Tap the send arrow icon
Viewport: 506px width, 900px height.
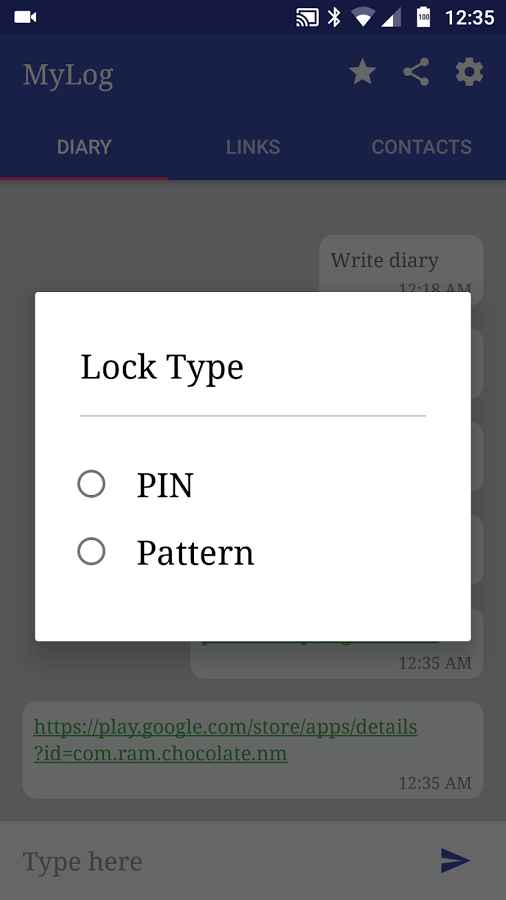pos(456,860)
